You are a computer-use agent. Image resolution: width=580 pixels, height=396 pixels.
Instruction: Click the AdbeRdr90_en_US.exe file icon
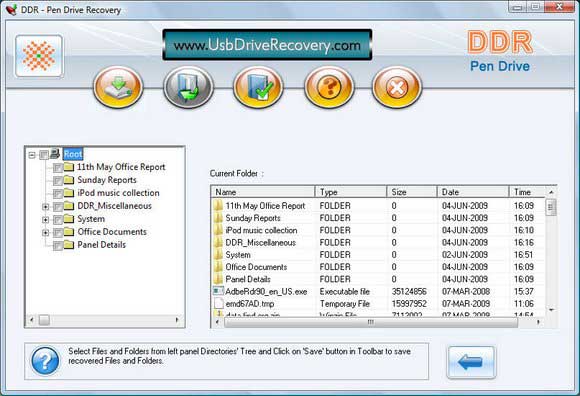[x=218, y=291]
